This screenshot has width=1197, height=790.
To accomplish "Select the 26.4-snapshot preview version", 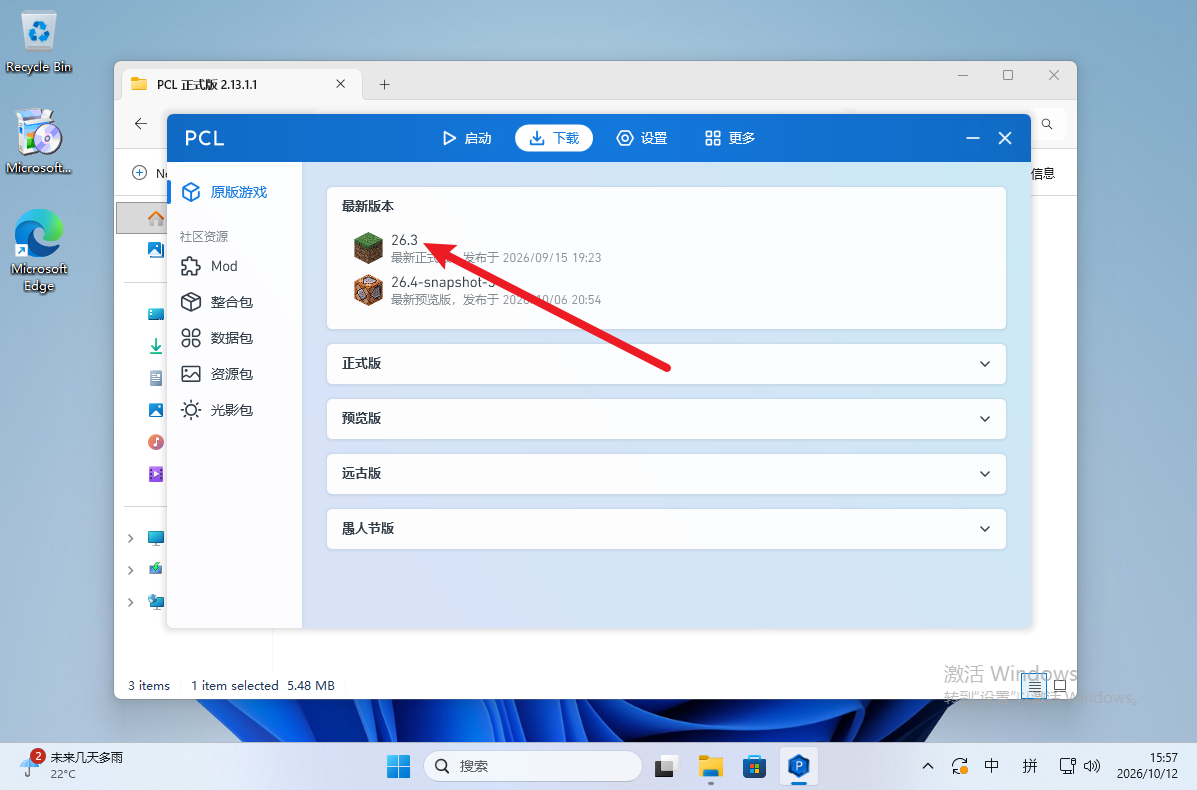I will (666, 290).
